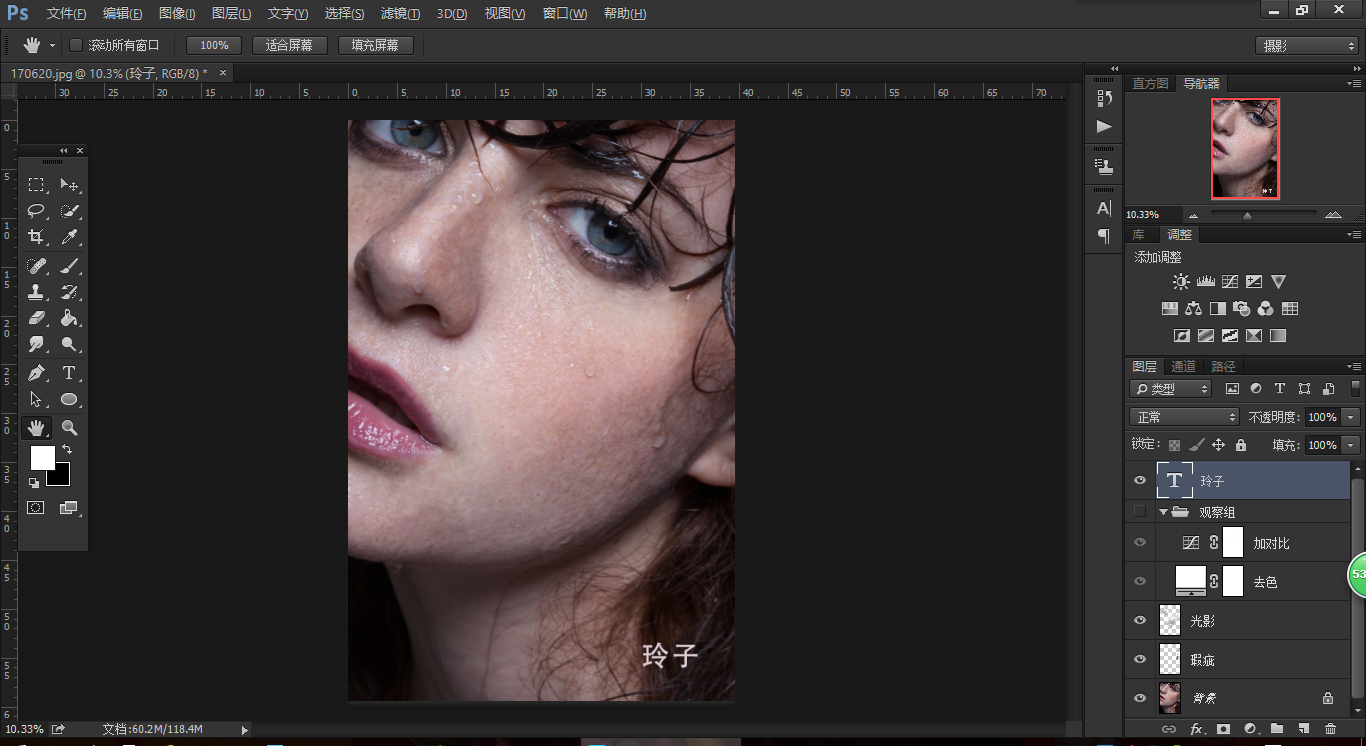This screenshot has height=746, width=1366.
Task: Add a Brightness/Contrast adjustment
Action: click(x=1182, y=282)
